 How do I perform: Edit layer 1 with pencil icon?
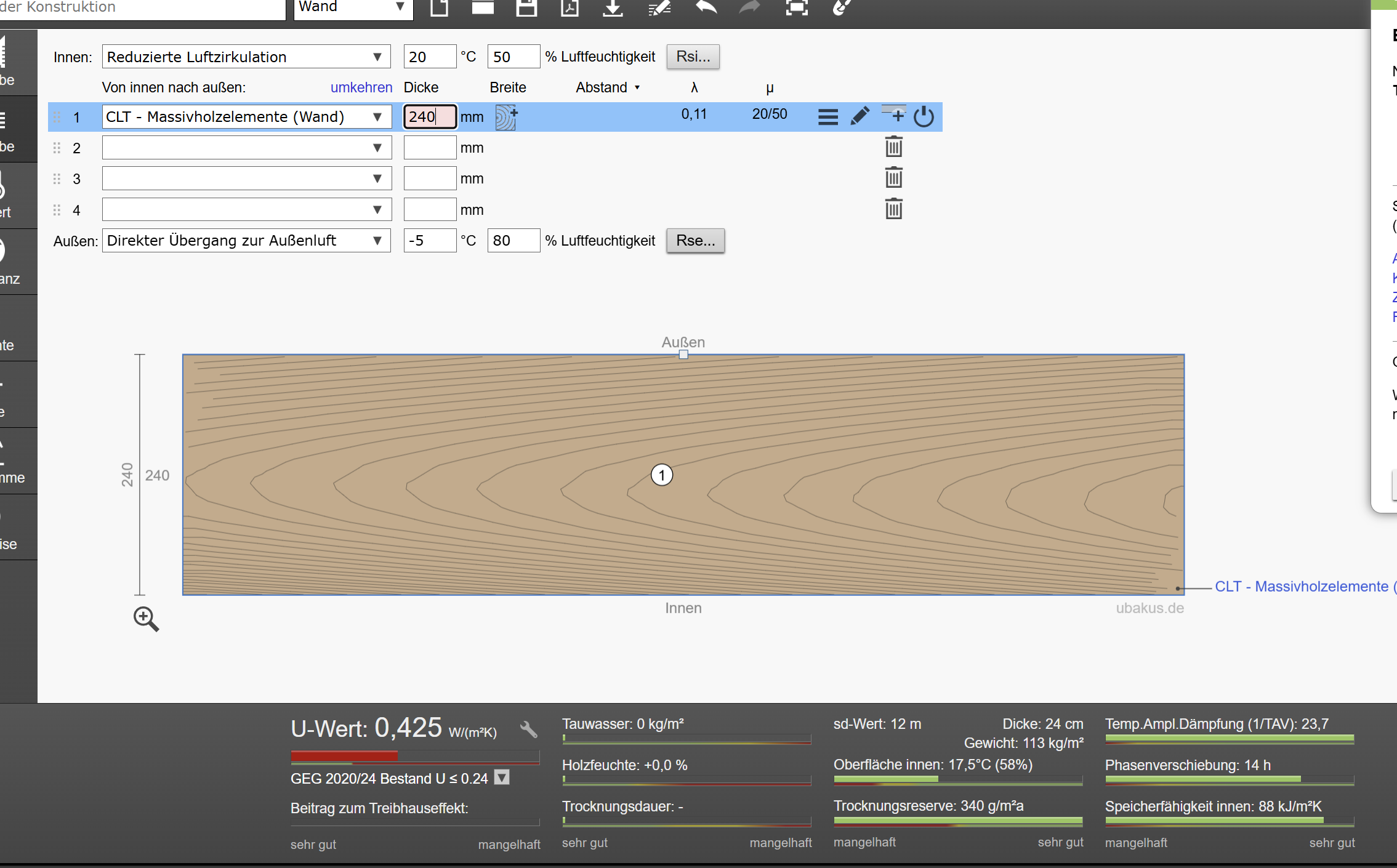click(860, 116)
